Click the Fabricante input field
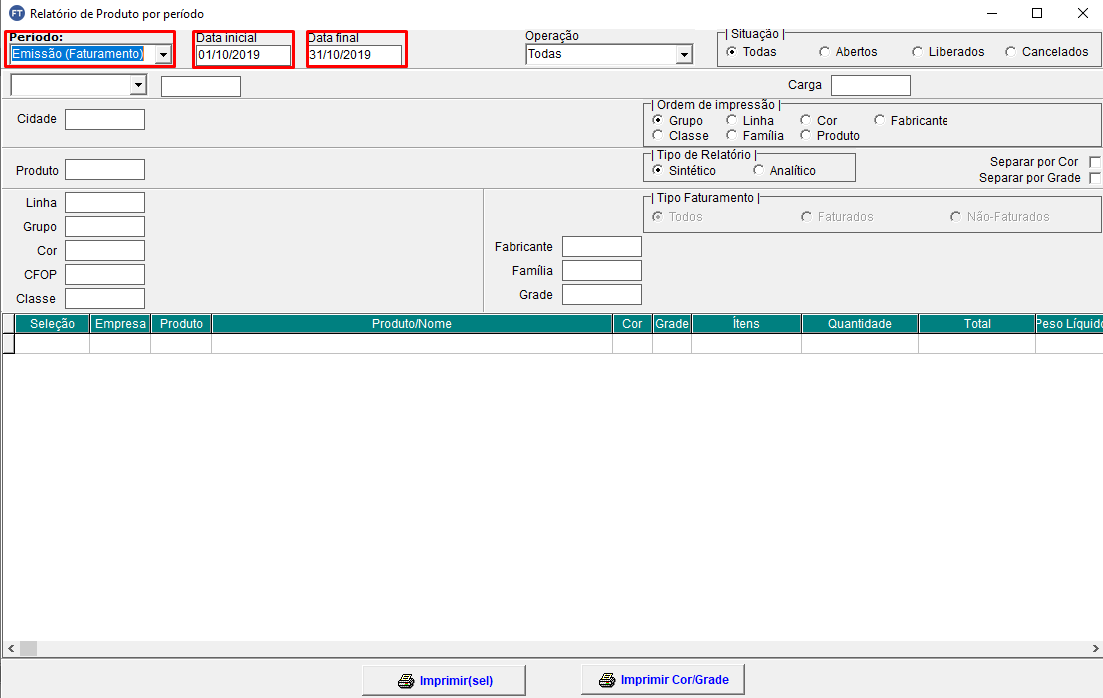 coord(602,246)
